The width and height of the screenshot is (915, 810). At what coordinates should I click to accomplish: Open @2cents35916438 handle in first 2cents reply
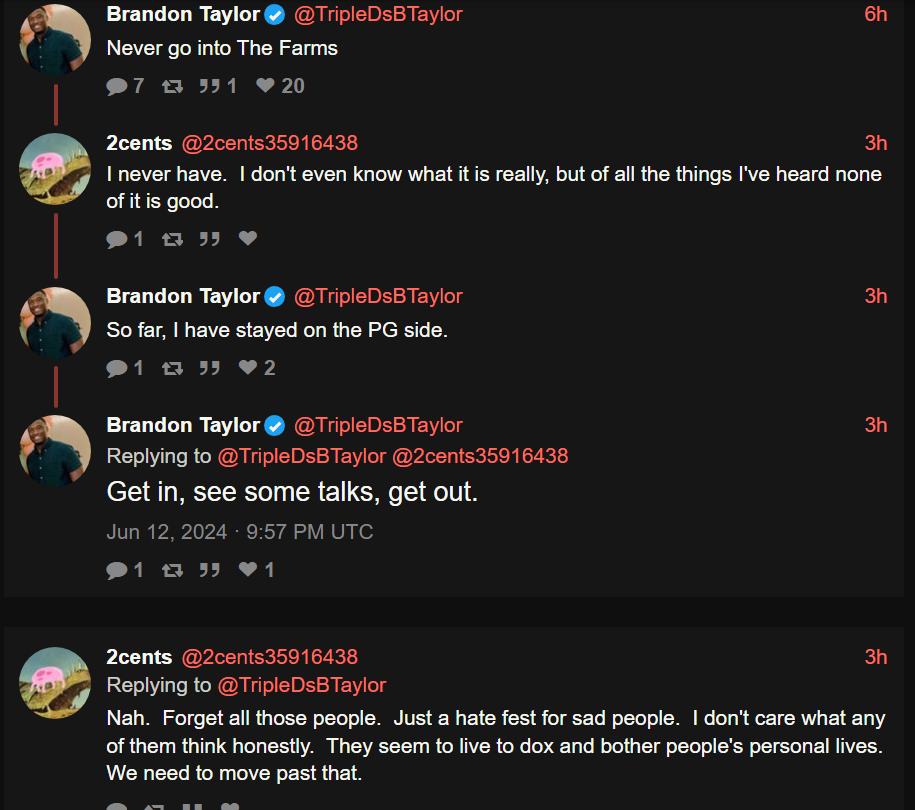coord(270,143)
